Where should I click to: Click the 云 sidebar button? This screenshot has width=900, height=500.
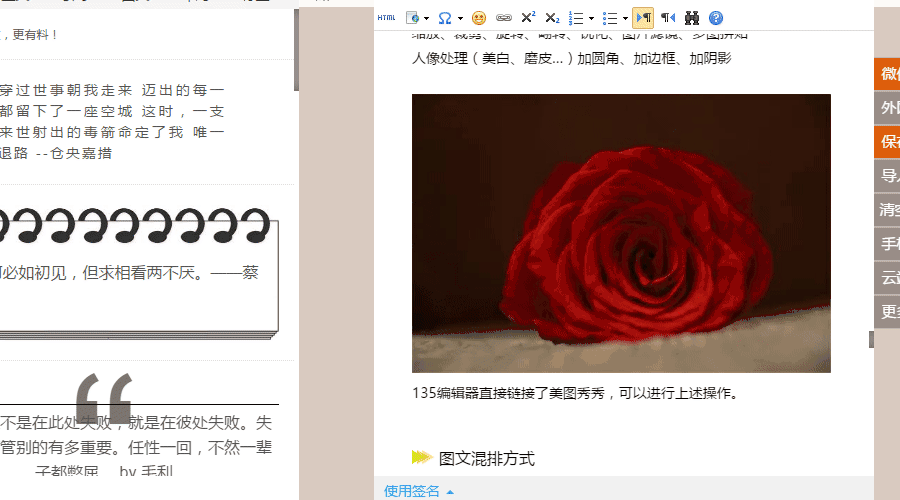click(x=887, y=278)
